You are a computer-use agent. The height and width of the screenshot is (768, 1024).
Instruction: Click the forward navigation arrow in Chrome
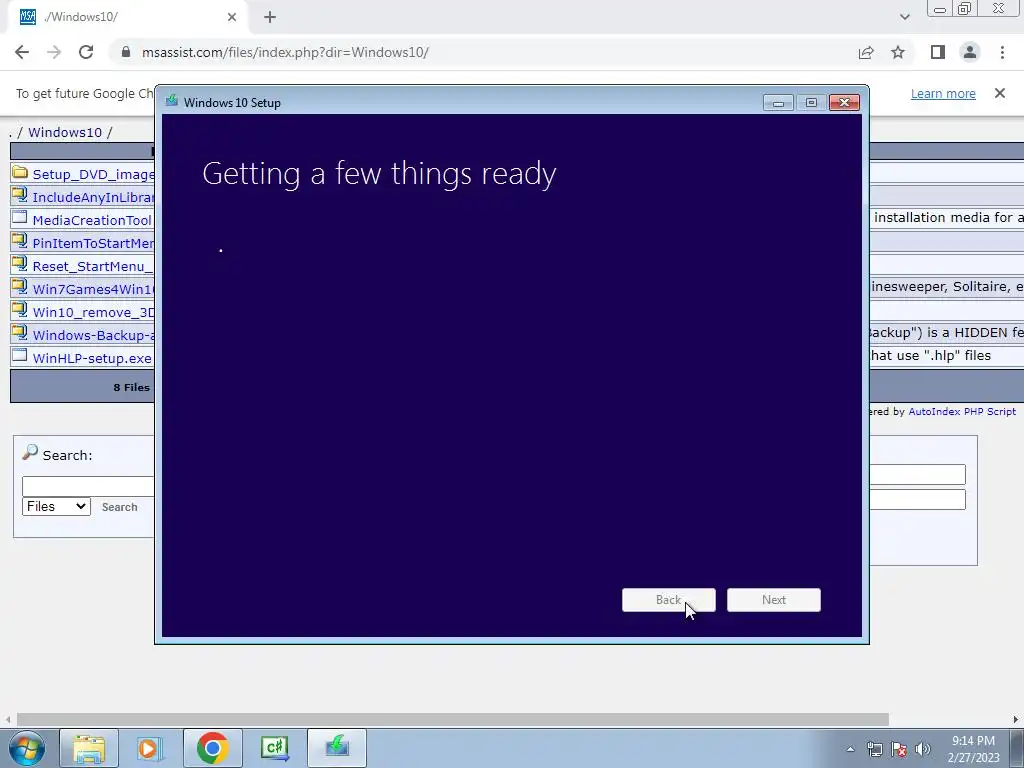pos(54,52)
